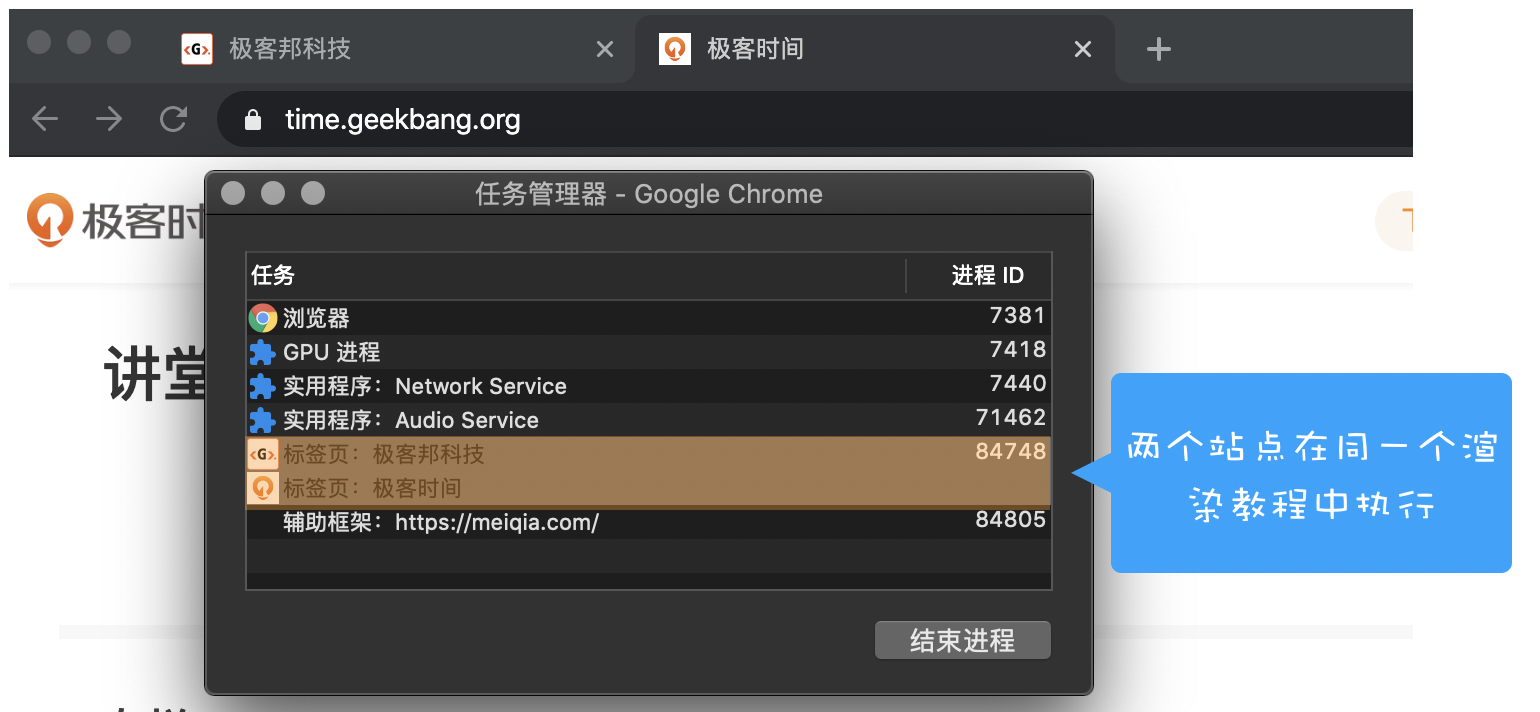Close the 极客时间 tab
Screen dimensions: 1540x712
[1083, 49]
